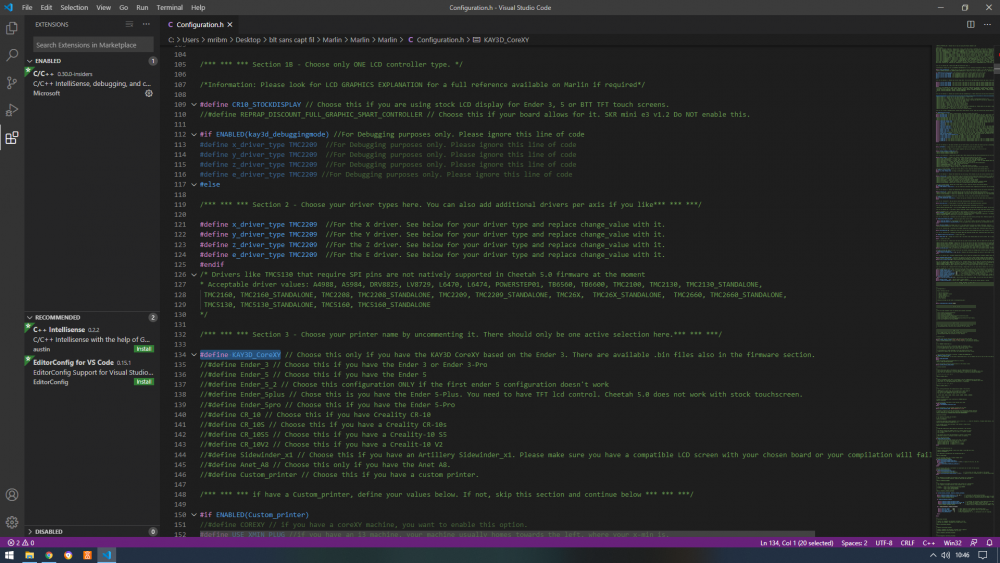Open the Explorer view in activity bar

pyautogui.click(x=11, y=28)
